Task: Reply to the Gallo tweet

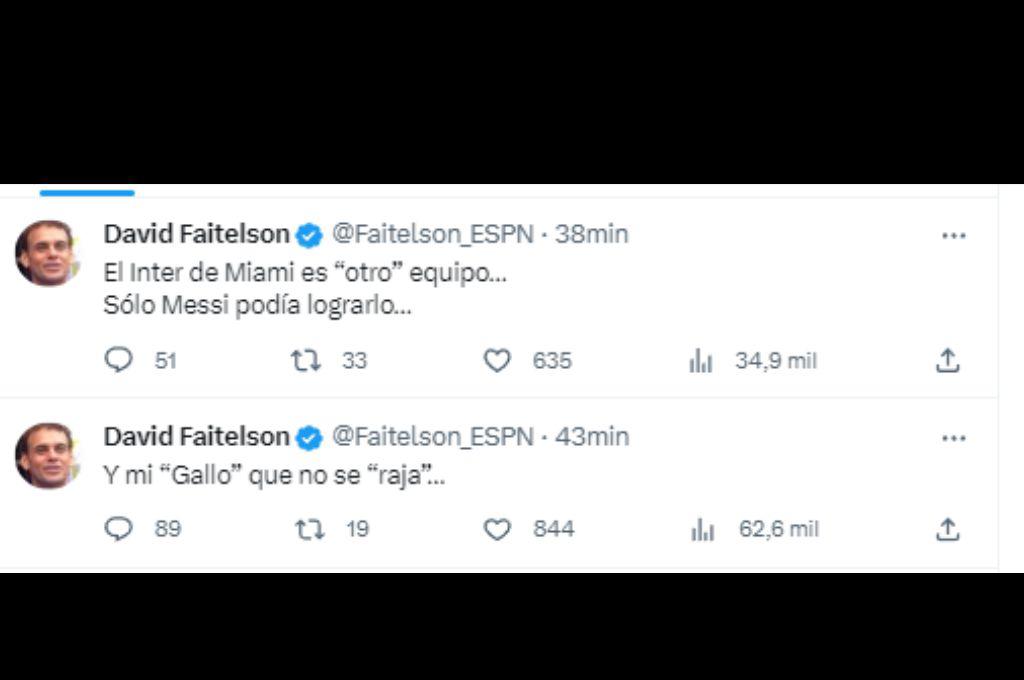Action: click(x=120, y=529)
